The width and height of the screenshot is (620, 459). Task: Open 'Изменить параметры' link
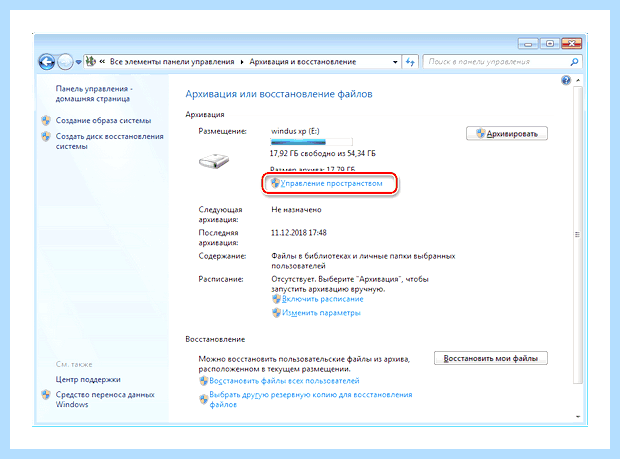tap(321, 313)
